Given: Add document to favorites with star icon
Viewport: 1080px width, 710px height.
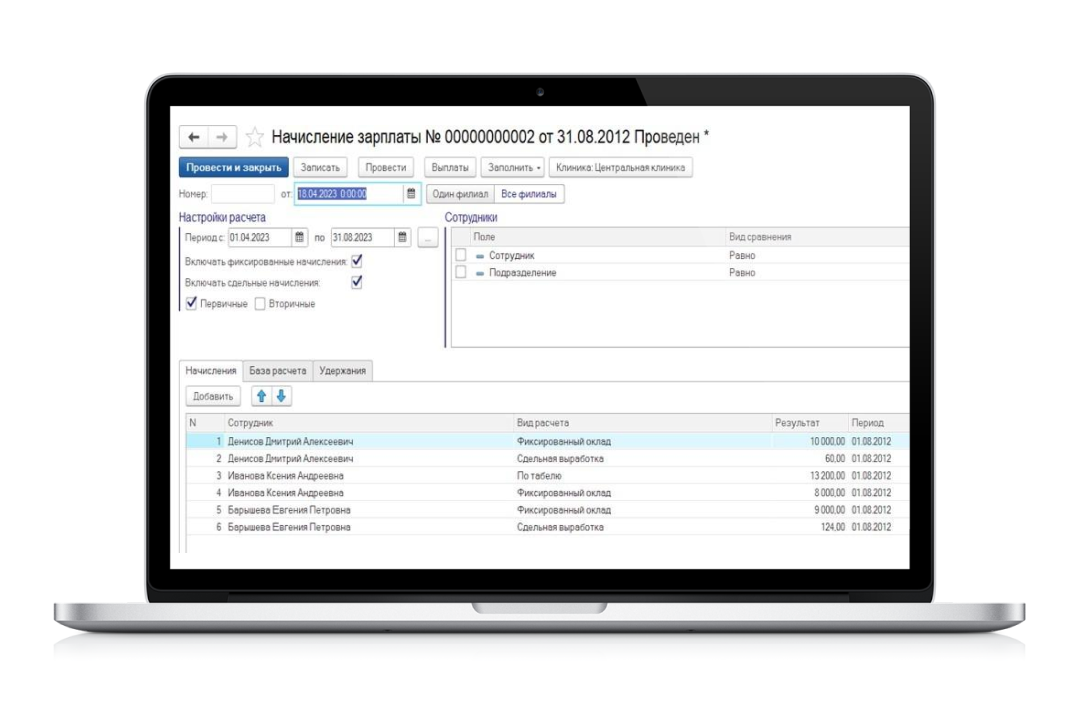Looking at the screenshot, I should click(x=255, y=137).
